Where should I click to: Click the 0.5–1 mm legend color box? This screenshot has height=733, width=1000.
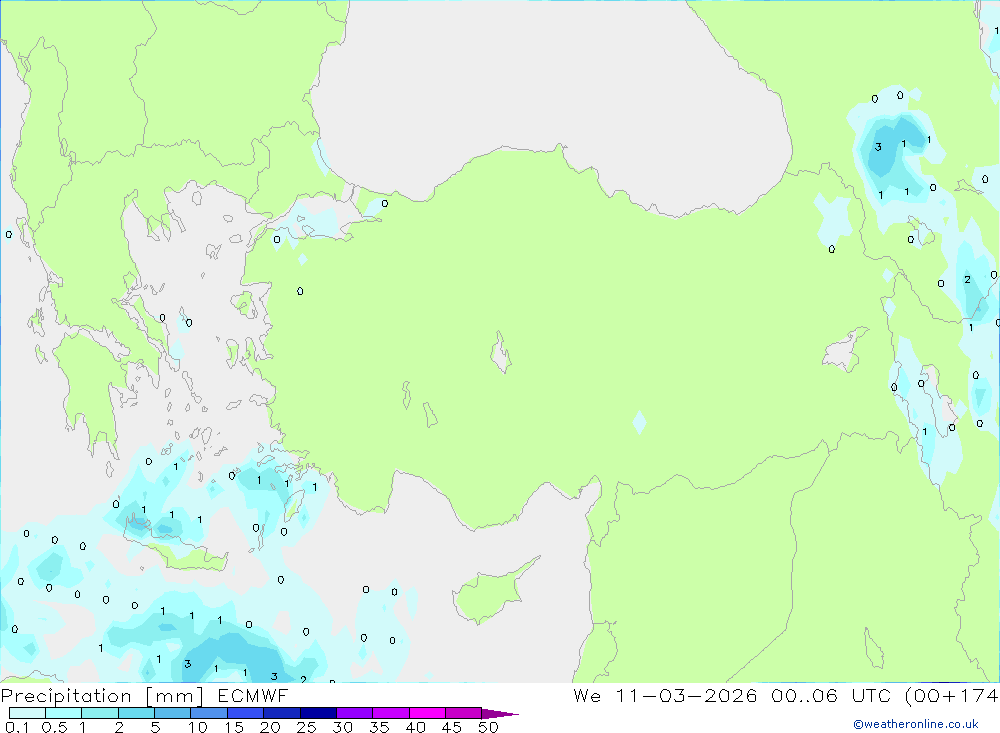(x=64, y=713)
